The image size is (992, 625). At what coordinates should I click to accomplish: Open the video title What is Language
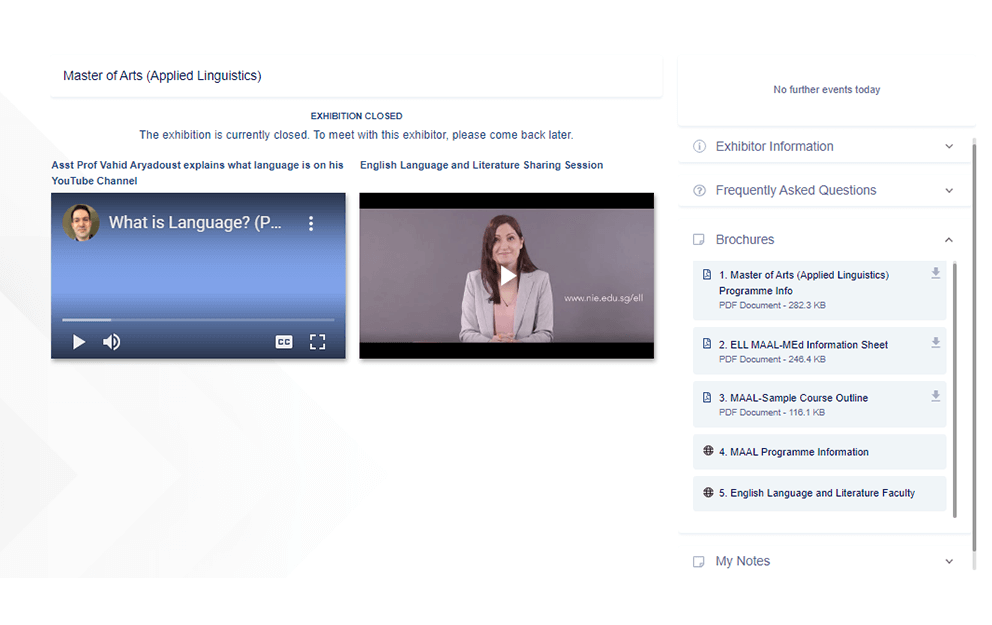coord(195,223)
